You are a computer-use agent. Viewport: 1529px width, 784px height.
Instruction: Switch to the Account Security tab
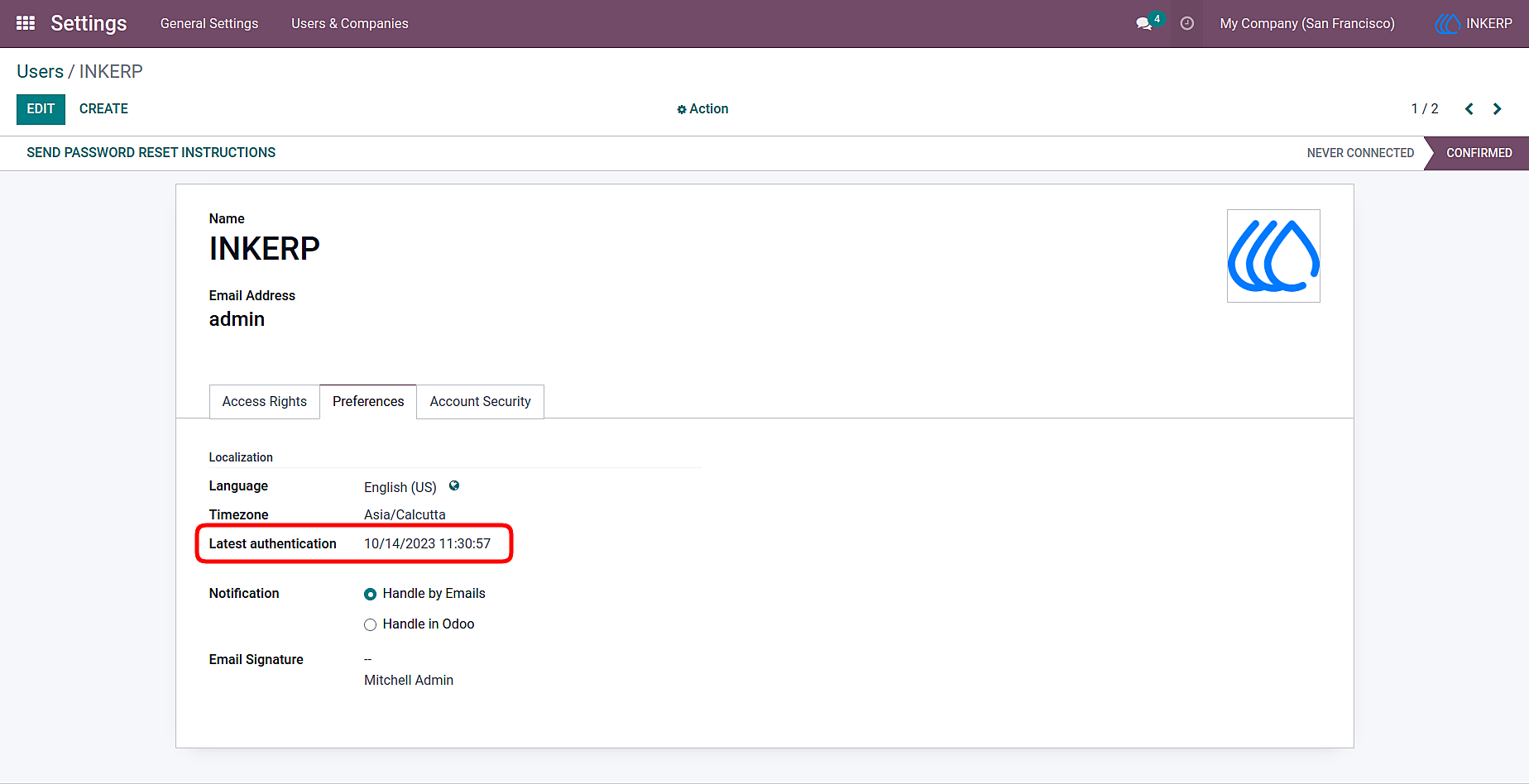click(481, 402)
